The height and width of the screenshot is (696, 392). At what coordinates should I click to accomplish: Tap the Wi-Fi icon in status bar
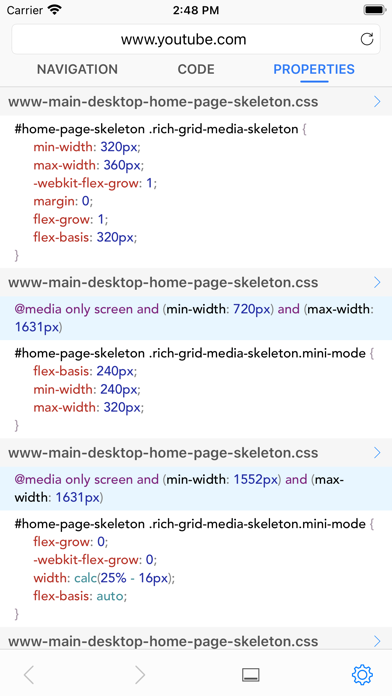[x=55, y=10]
